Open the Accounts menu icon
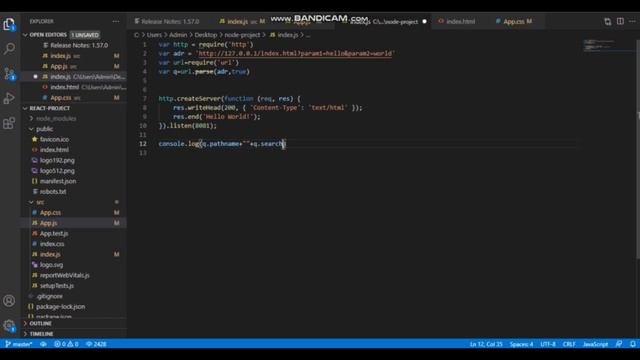 coord(9,301)
